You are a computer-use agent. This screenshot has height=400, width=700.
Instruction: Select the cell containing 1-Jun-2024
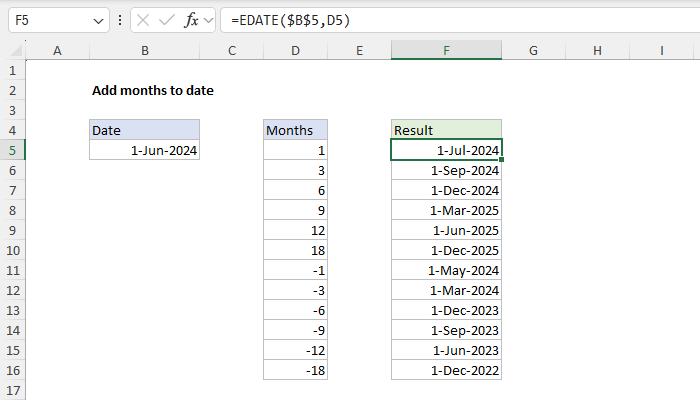(x=145, y=150)
